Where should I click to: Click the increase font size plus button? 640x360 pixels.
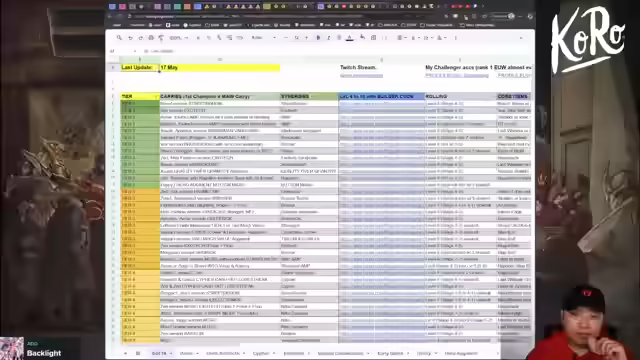[x=307, y=38]
